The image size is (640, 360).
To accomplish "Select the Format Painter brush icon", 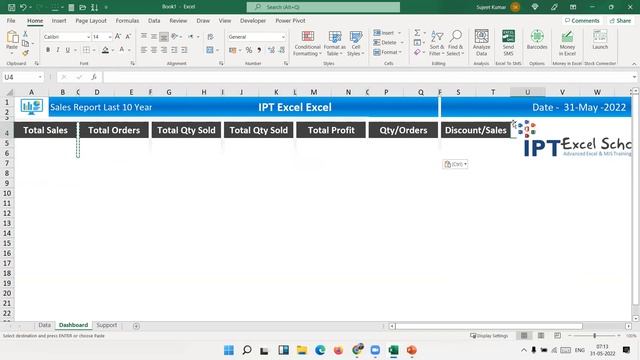I will click(x=25, y=53).
